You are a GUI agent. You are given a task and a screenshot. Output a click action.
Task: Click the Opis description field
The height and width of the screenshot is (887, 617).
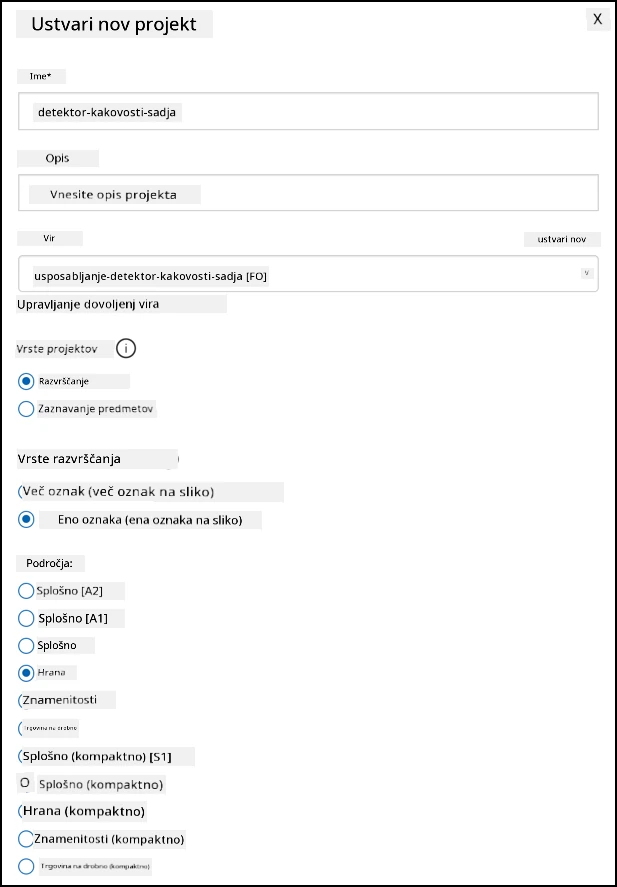click(308, 193)
